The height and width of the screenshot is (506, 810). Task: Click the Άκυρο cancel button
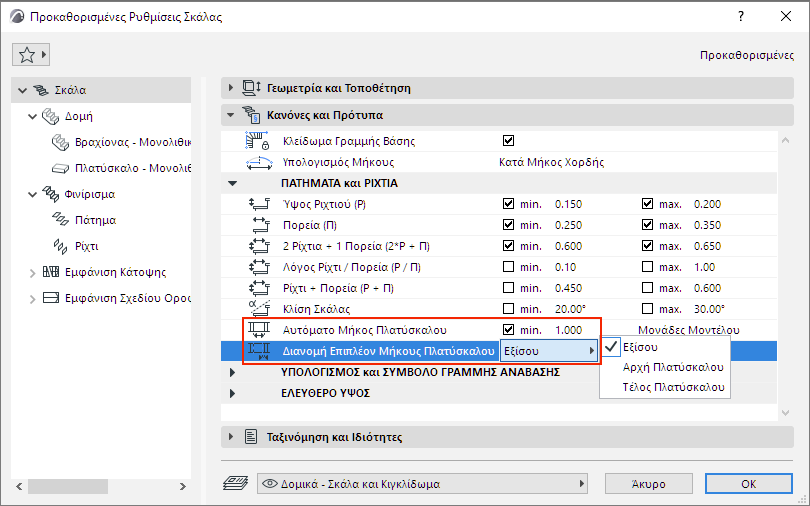(648, 484)
